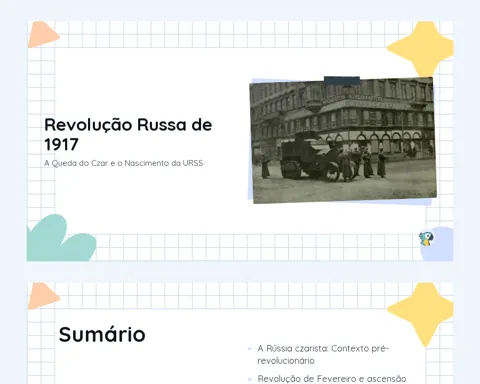The width and height of the screenshot is (480, 384).
Task: Click the bullet dot before 'A Rússia czarista'
Action: [x=250, y=349]
